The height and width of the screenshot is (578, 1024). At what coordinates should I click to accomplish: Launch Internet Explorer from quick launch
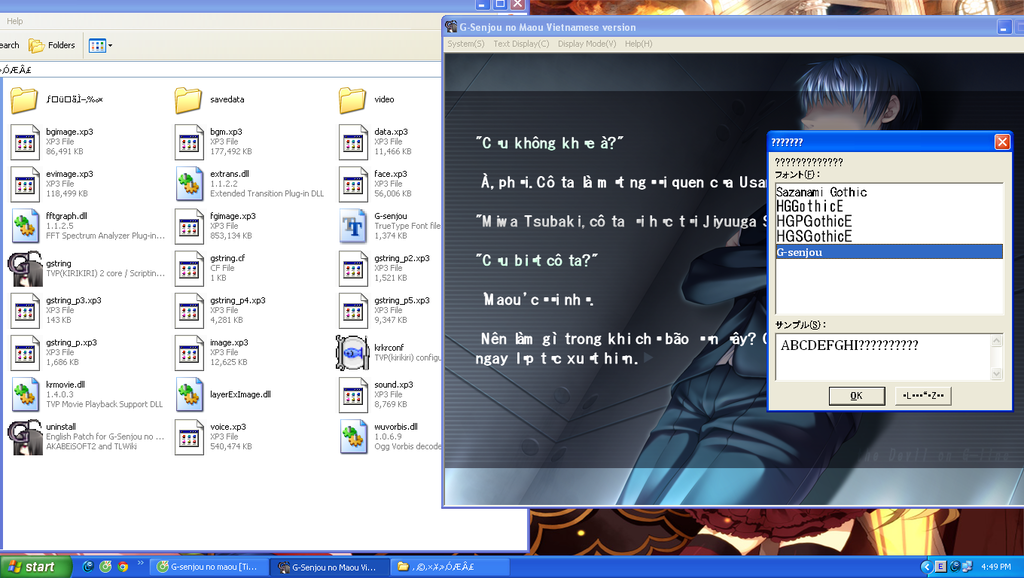[x=88, y=567]
